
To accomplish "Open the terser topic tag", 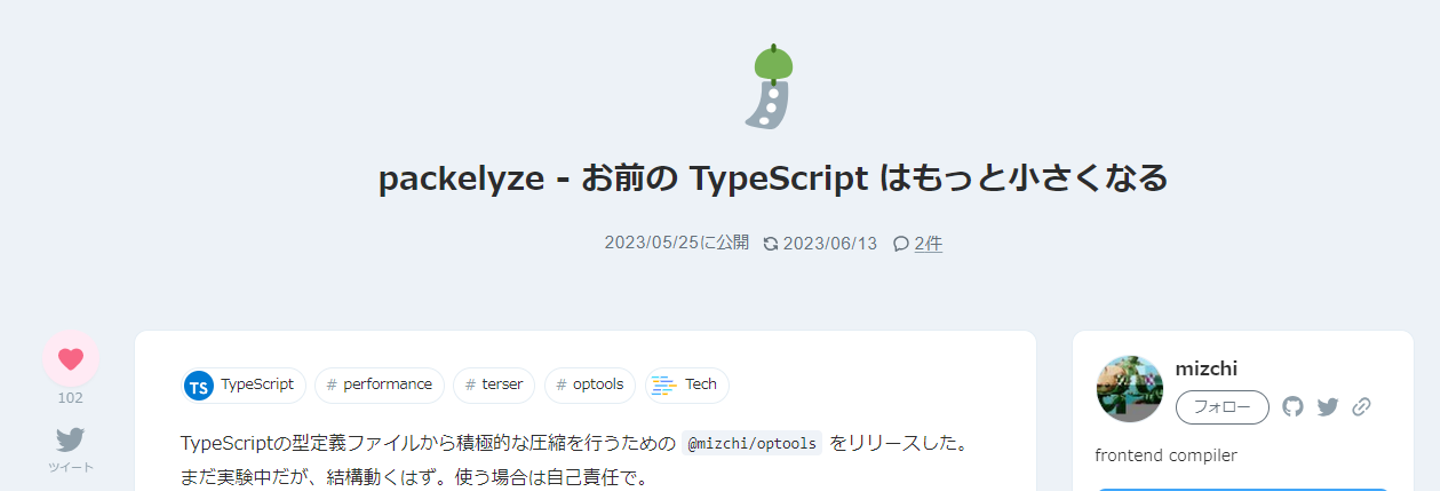I will (494, 385).
